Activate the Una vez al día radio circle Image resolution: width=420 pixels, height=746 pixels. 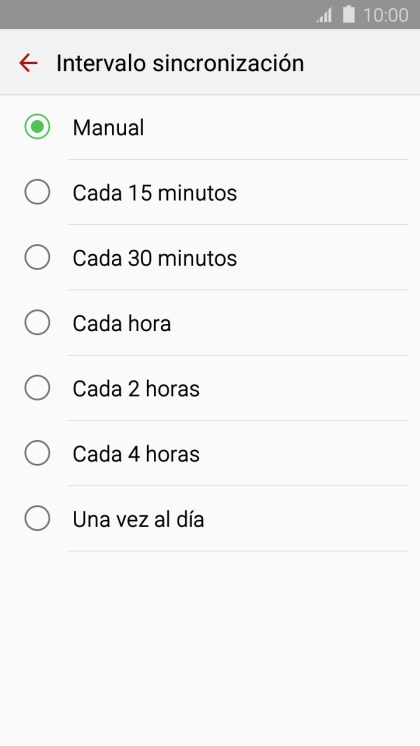37,518
